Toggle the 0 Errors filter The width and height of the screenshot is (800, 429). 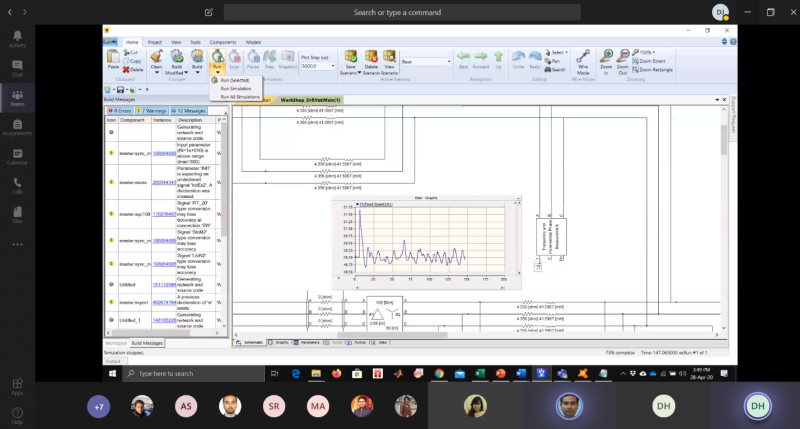click(x=120, y=111)
